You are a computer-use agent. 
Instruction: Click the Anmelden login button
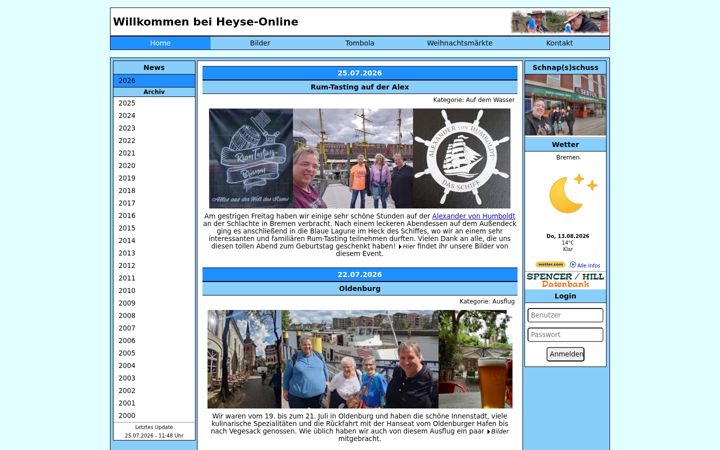pyautogui.click(x=565, y=354)
